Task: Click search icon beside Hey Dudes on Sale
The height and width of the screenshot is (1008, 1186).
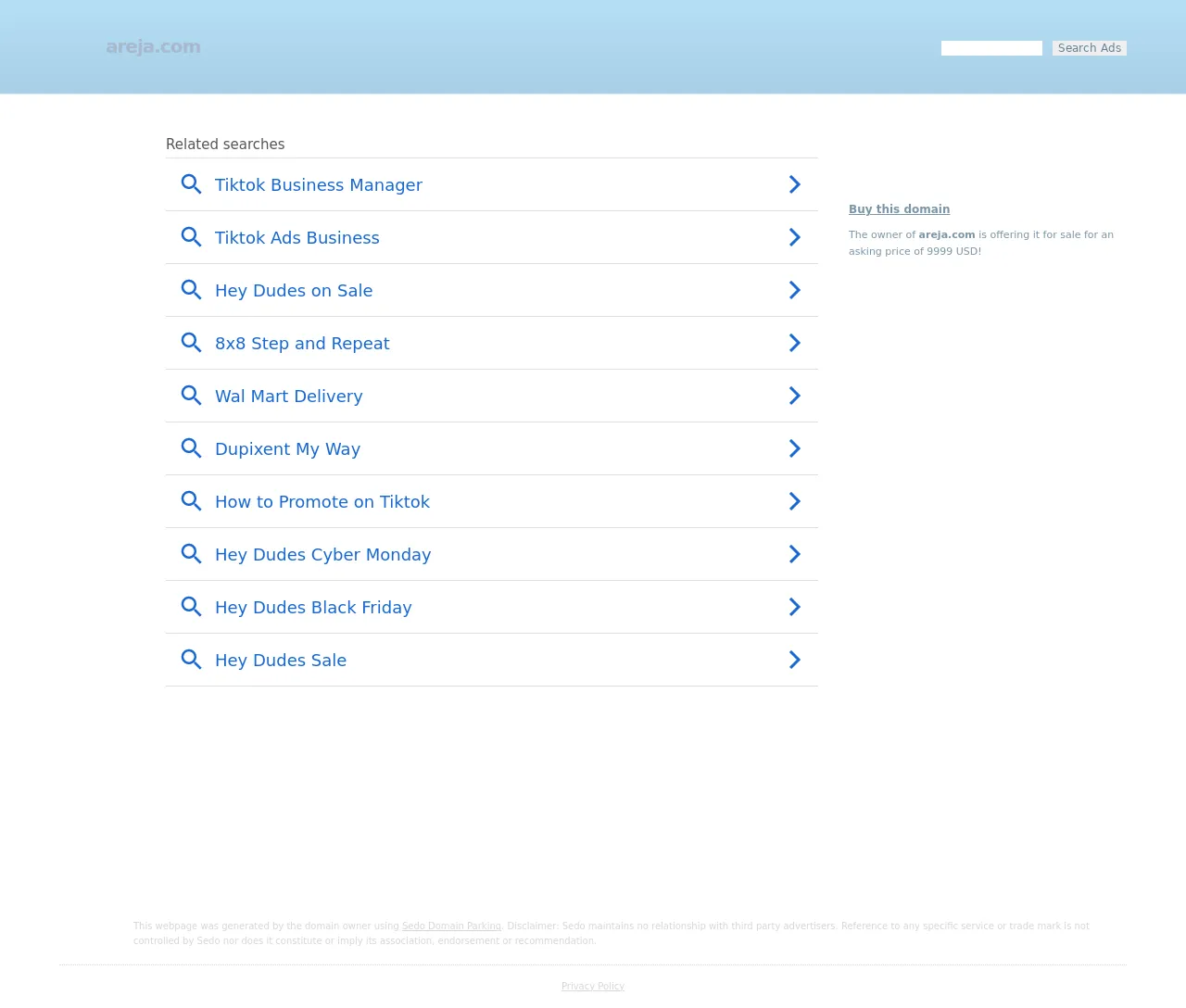Action: (191, 290)
